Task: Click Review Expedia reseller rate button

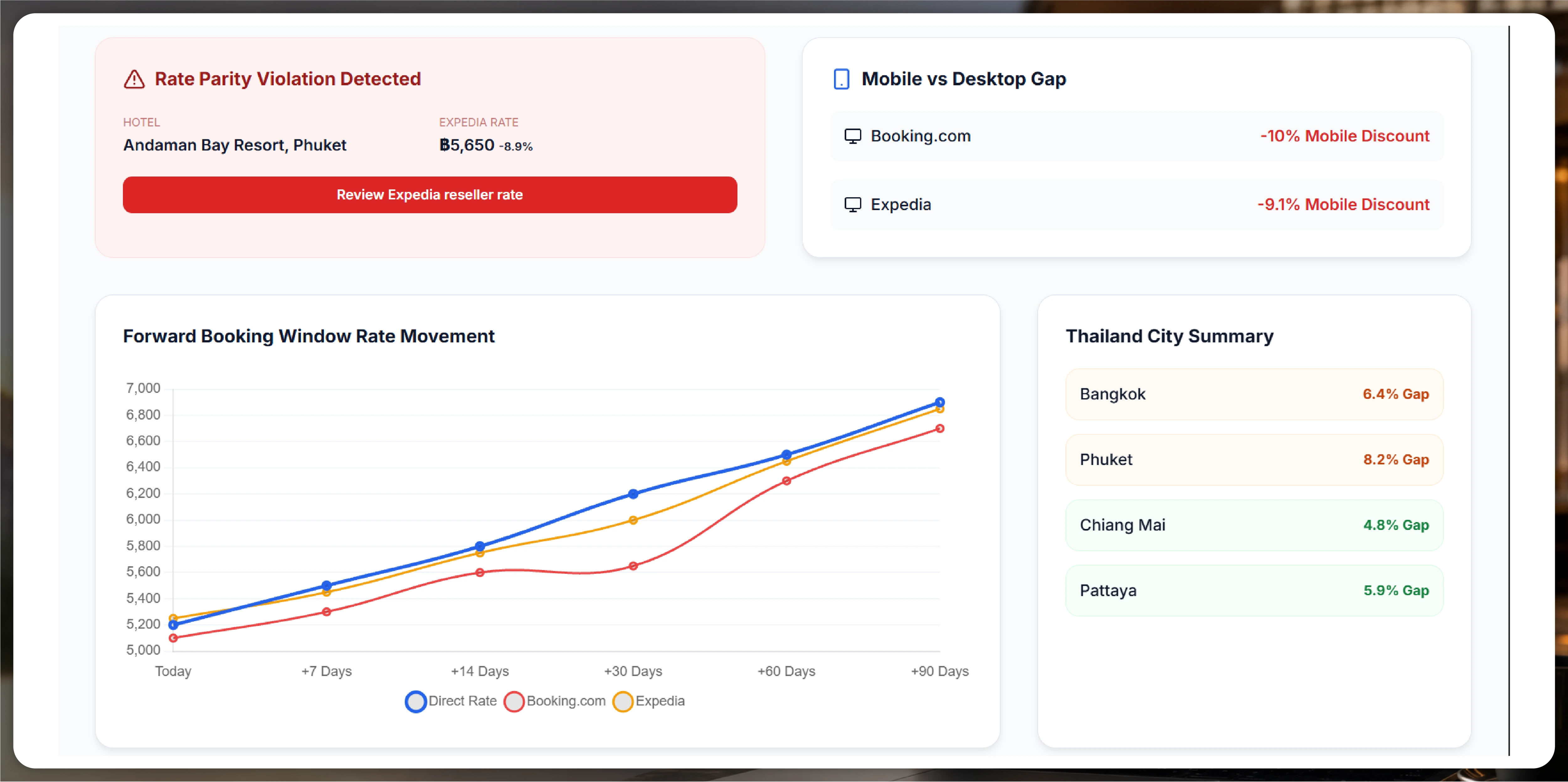Action: (x=430, y=195)
